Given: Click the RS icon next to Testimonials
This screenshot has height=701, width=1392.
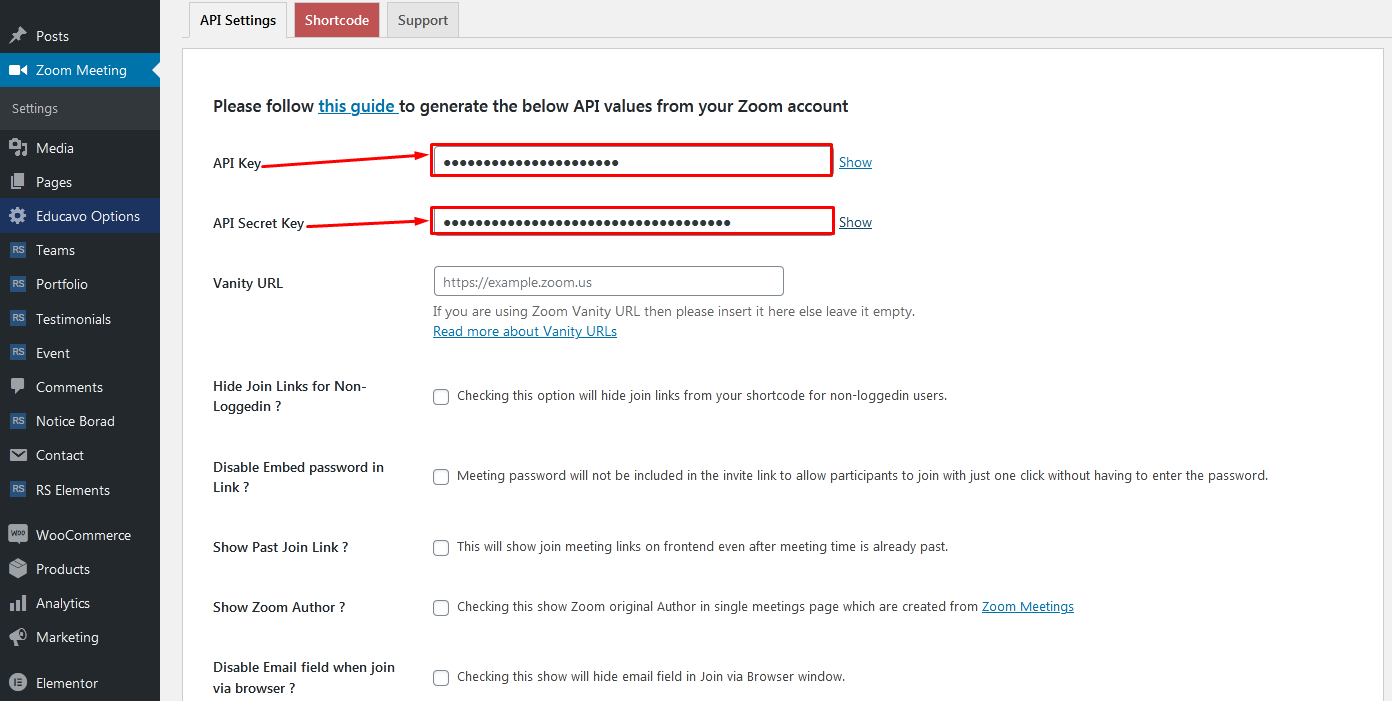Looking at the screenshot, I should (x=18, y=319).
